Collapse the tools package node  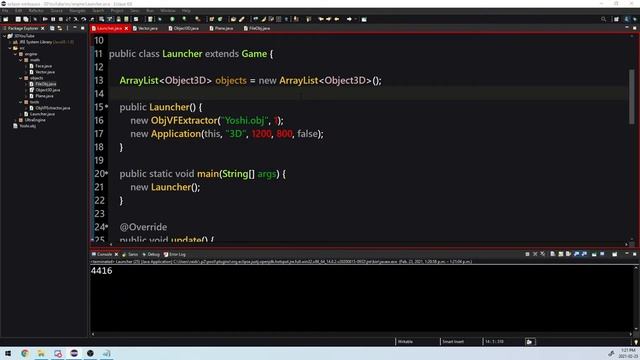point(20,102)
